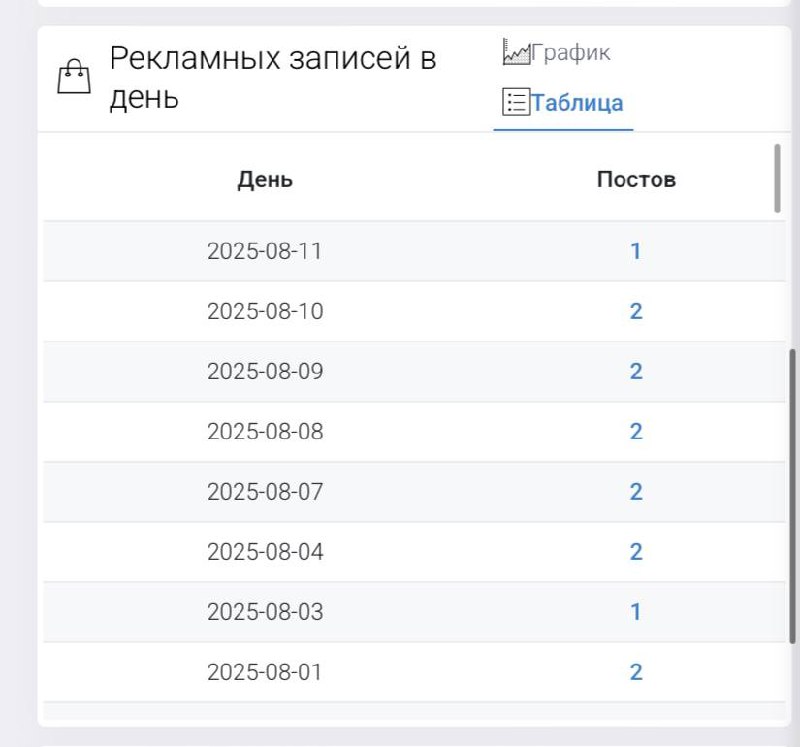Select the Таблица tab label
800x747 pixels.
tap(577, 102)
